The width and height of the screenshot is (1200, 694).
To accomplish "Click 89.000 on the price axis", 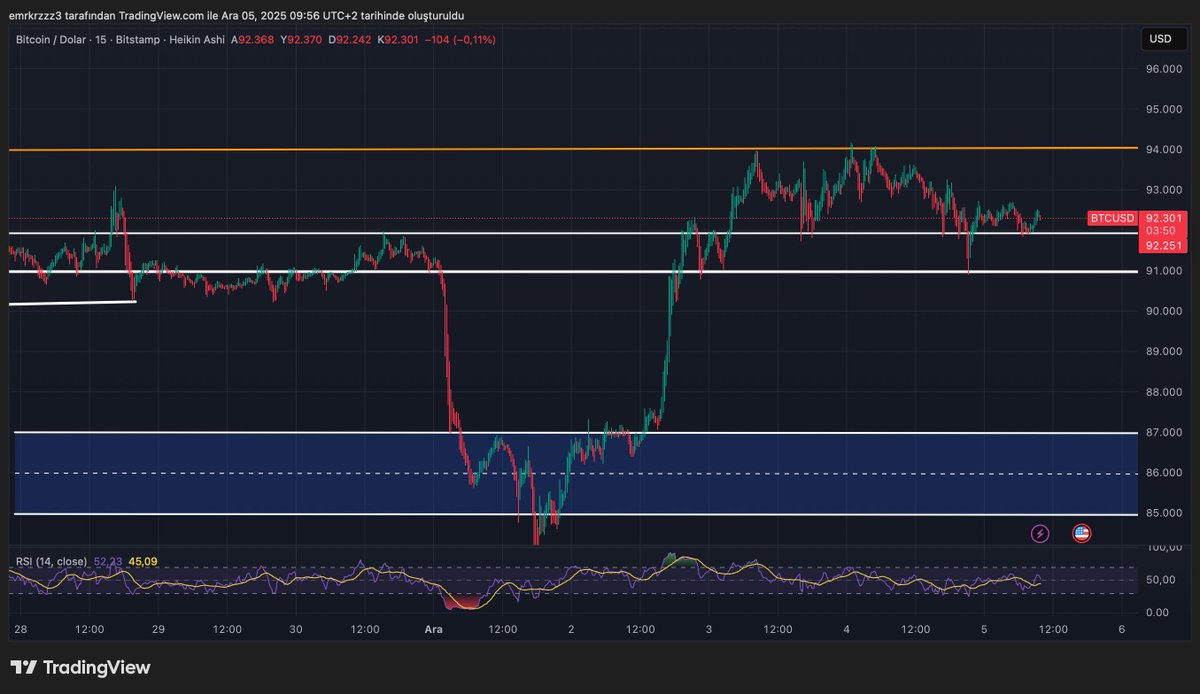I will [1165, 352].
